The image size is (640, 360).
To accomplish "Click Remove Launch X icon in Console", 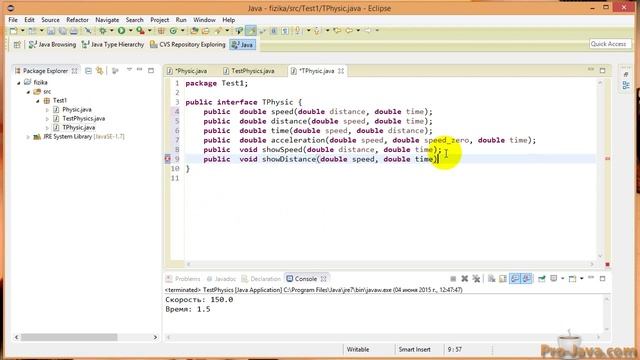I will (464, 279).
